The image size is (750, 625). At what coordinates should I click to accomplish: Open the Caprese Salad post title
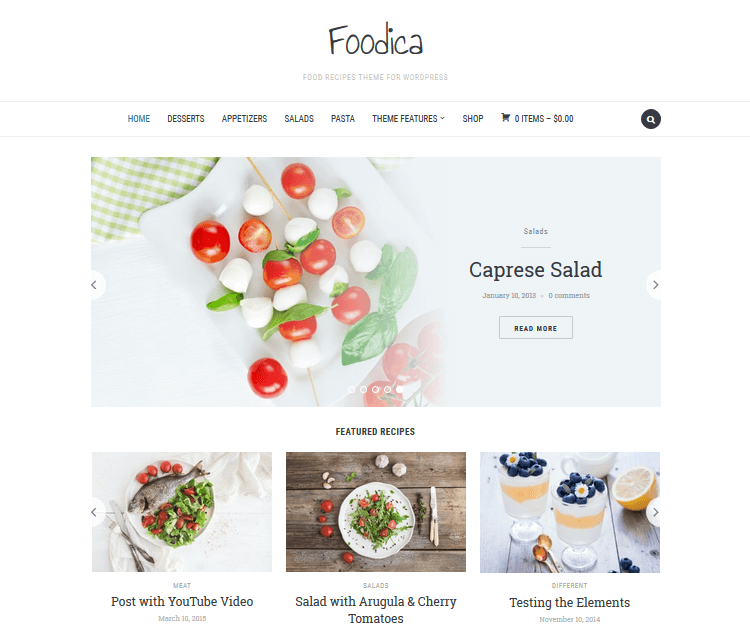pos(536,270)
